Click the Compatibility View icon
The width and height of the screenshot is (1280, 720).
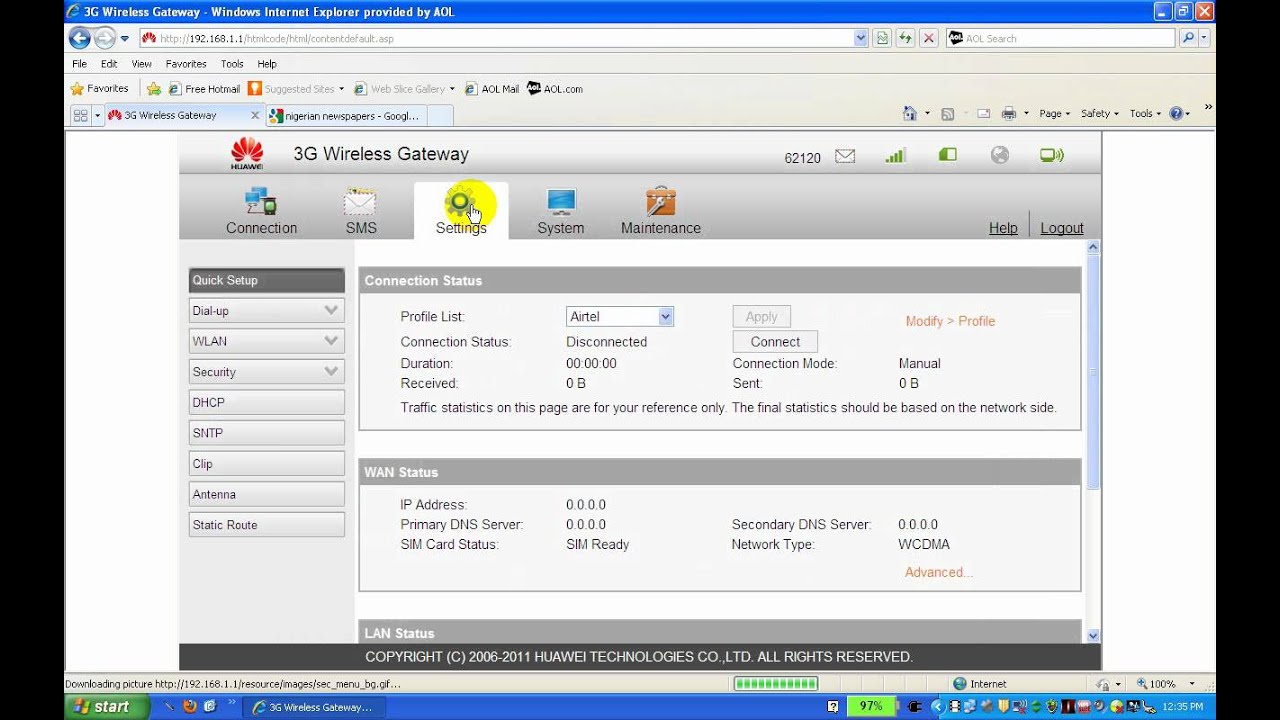pos(882,38)
